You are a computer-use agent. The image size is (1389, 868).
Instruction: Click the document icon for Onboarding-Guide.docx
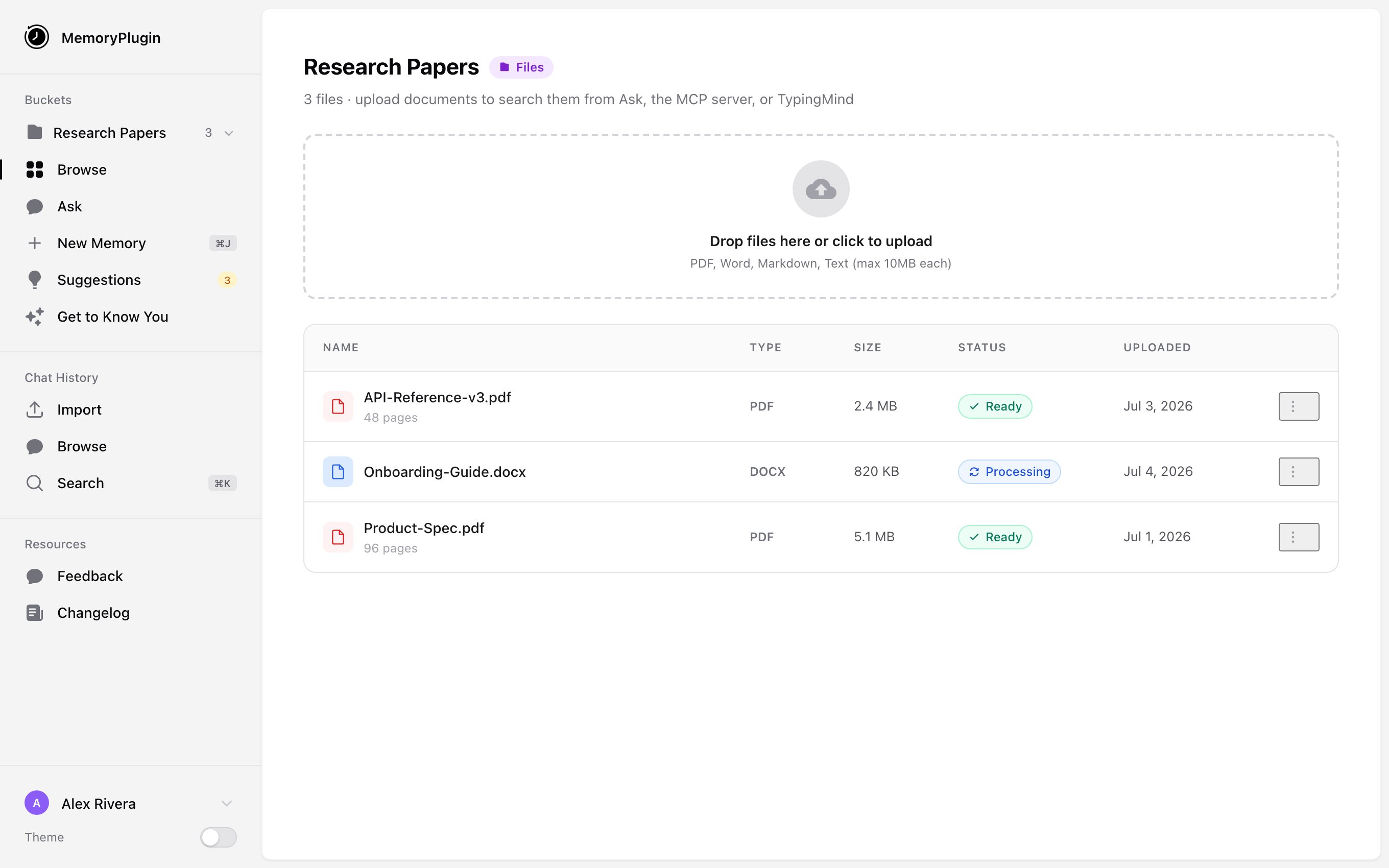(338, 472)
